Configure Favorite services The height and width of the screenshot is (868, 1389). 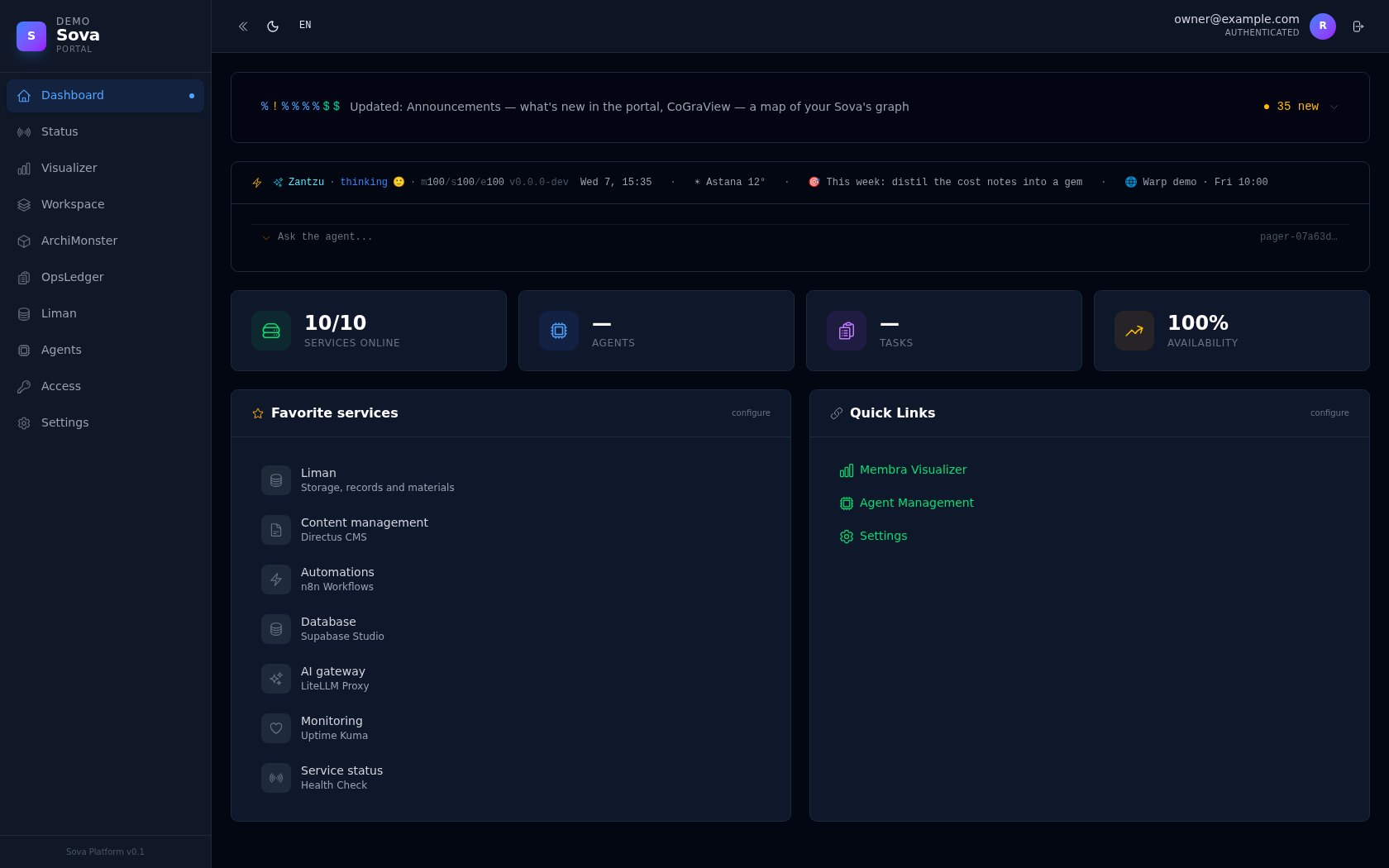(x=751, y=413)
